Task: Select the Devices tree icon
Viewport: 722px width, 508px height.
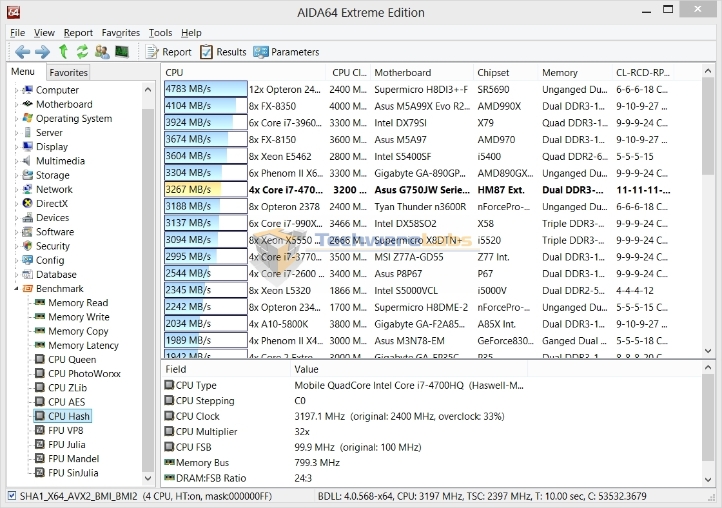Action: click(28, 217)
